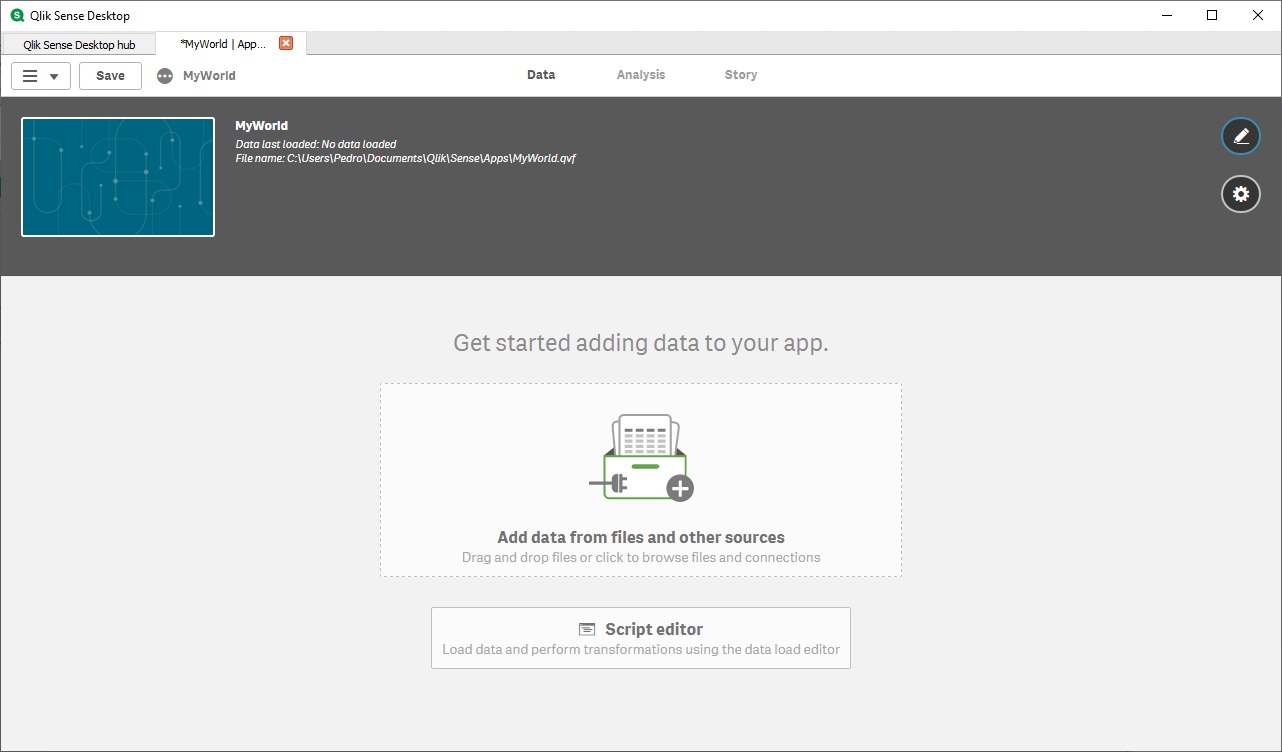Select the Qlik Sense Desktop hub tab
This screenshot has width=1282, height=752.
coord(79,44)
